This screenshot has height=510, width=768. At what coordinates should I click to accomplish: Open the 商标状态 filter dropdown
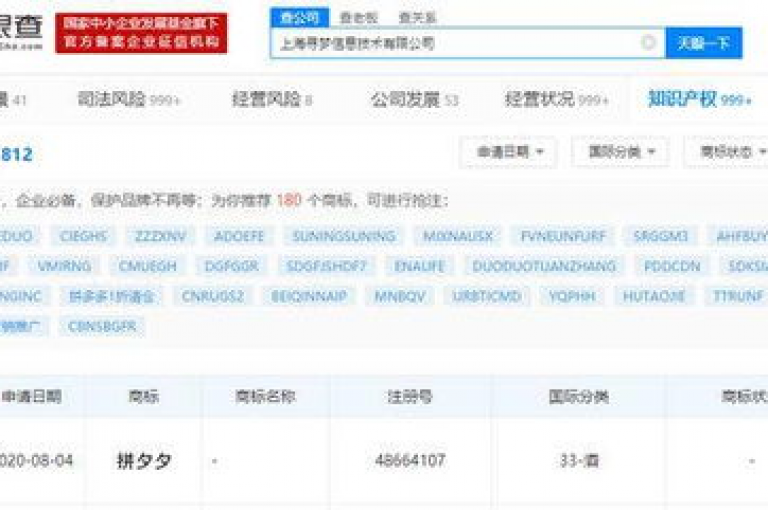click(729, 152)
